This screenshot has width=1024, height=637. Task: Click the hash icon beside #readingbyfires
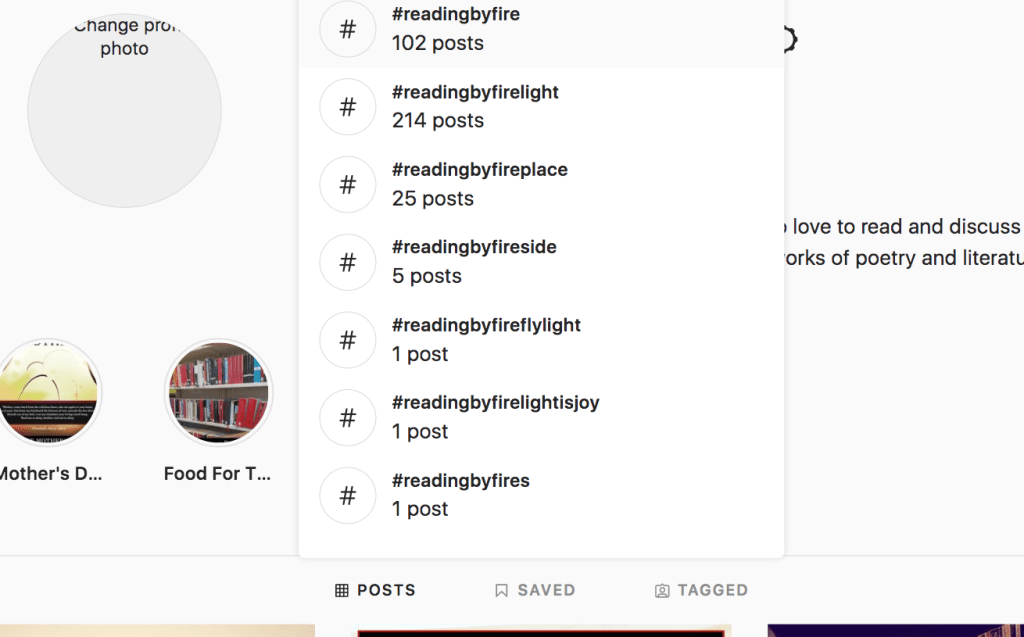(x=347, y=495)
